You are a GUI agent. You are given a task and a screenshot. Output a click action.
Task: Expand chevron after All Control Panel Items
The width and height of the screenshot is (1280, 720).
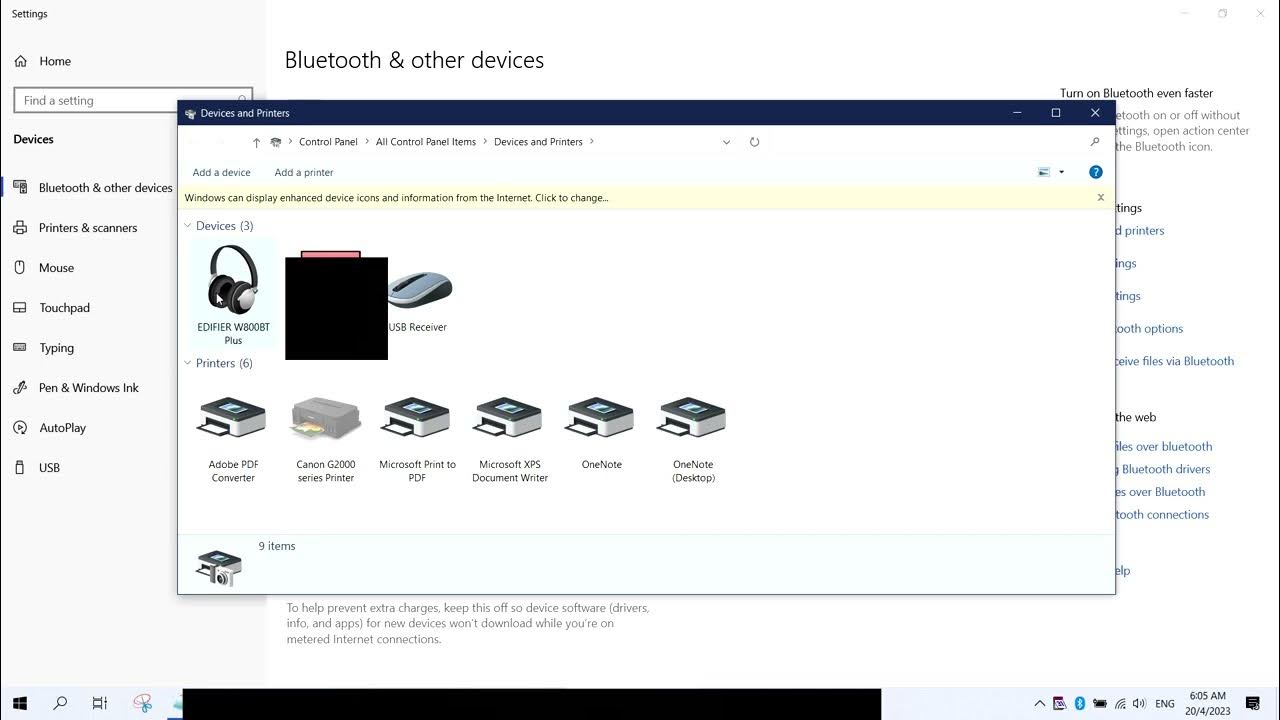tap(485, 142)
